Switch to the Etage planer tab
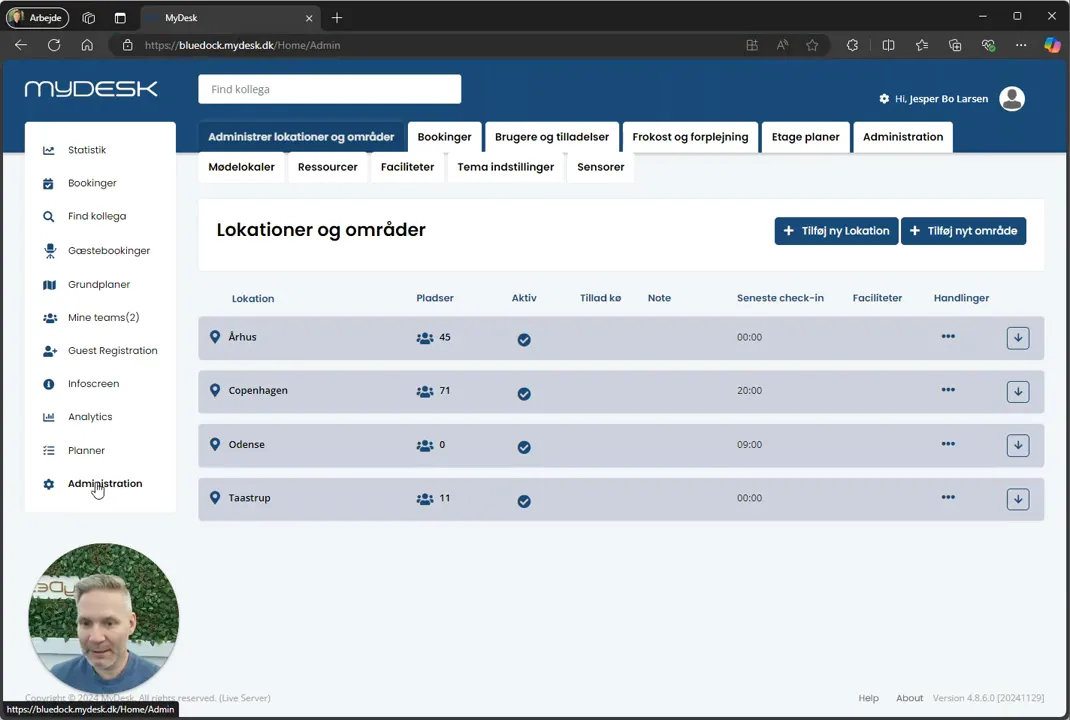Viewport: 1070px width, 720px height. coord(805,137)
